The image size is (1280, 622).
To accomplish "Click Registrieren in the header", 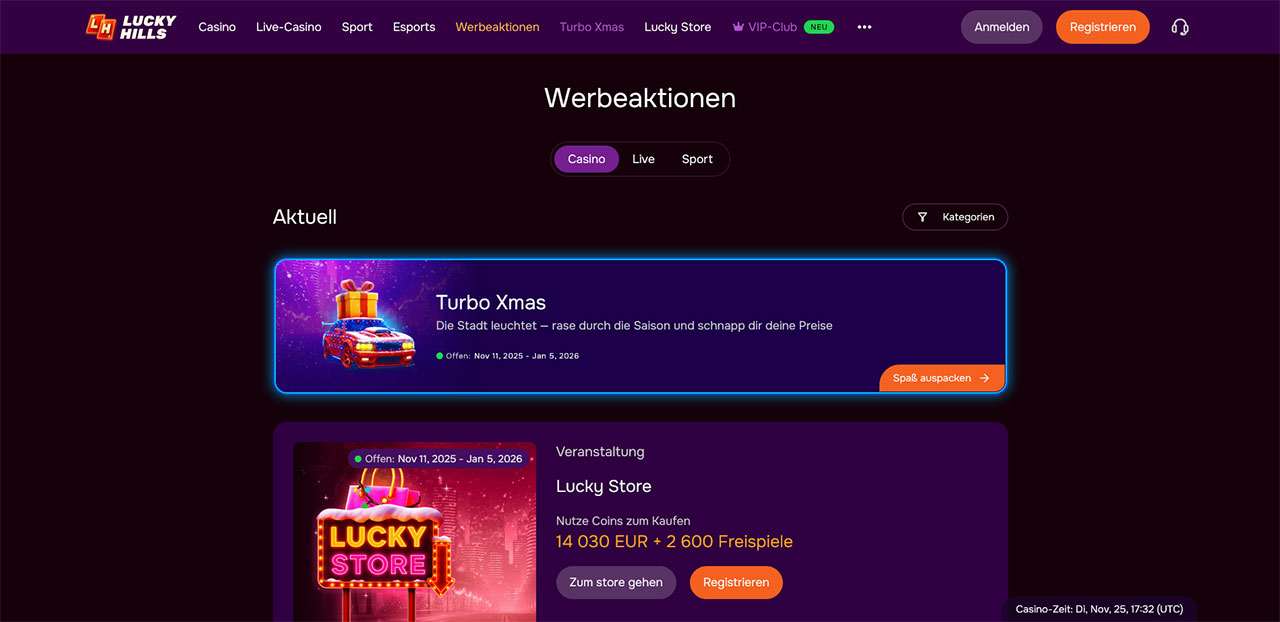I will pyautogui.click(x=1103, y=27).
